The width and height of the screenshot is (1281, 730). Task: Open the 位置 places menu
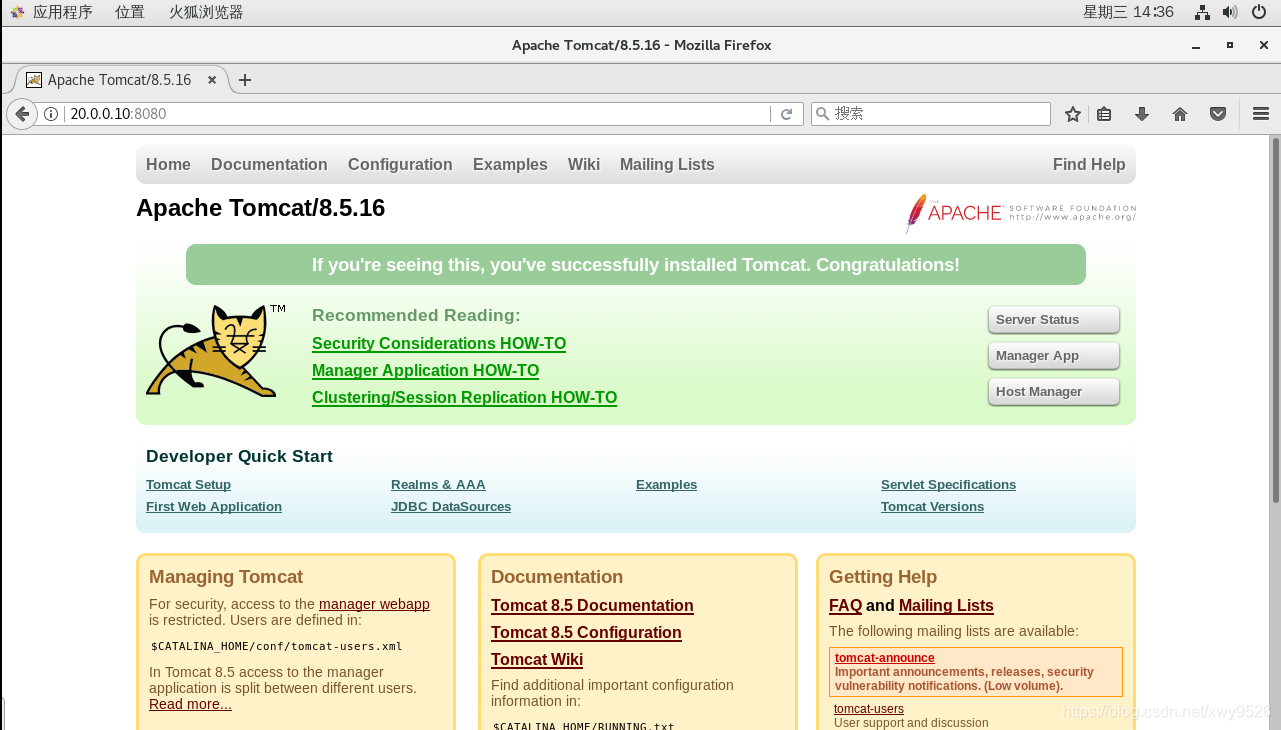(x=129, y=12)
